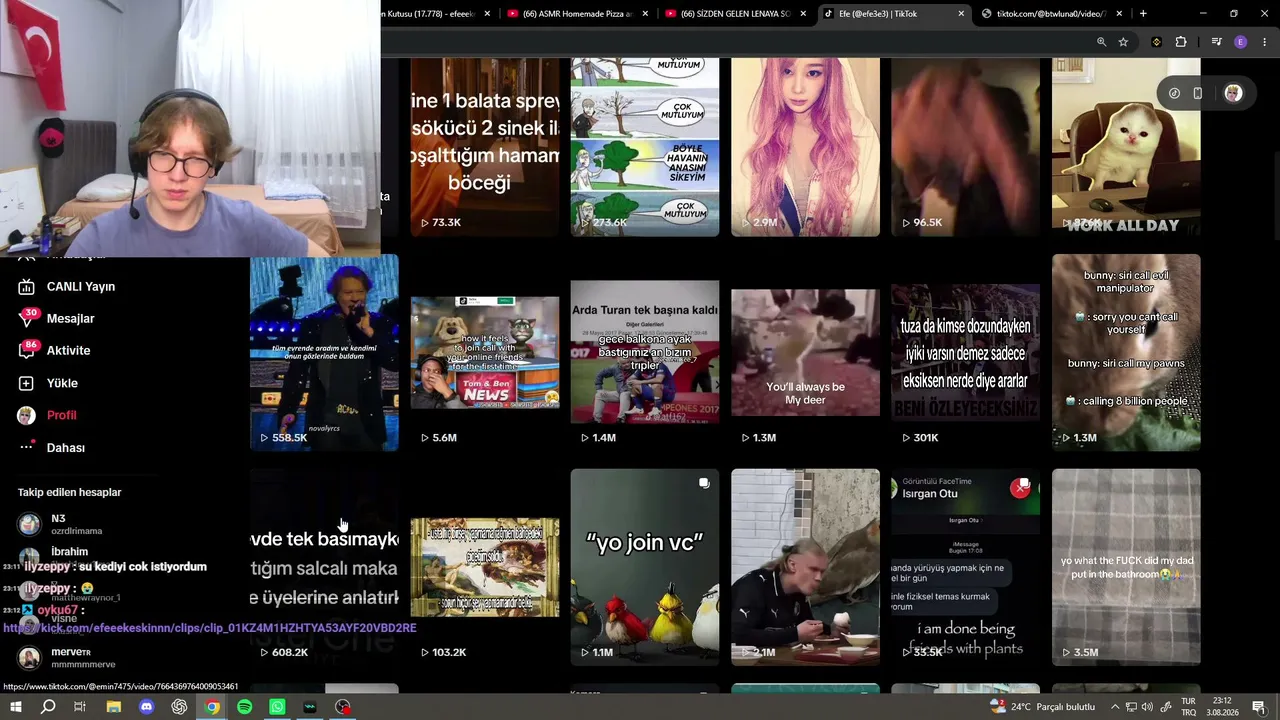Click the phone app icon in floating bar
The image size is (1280, 720).
[1197, 93]
